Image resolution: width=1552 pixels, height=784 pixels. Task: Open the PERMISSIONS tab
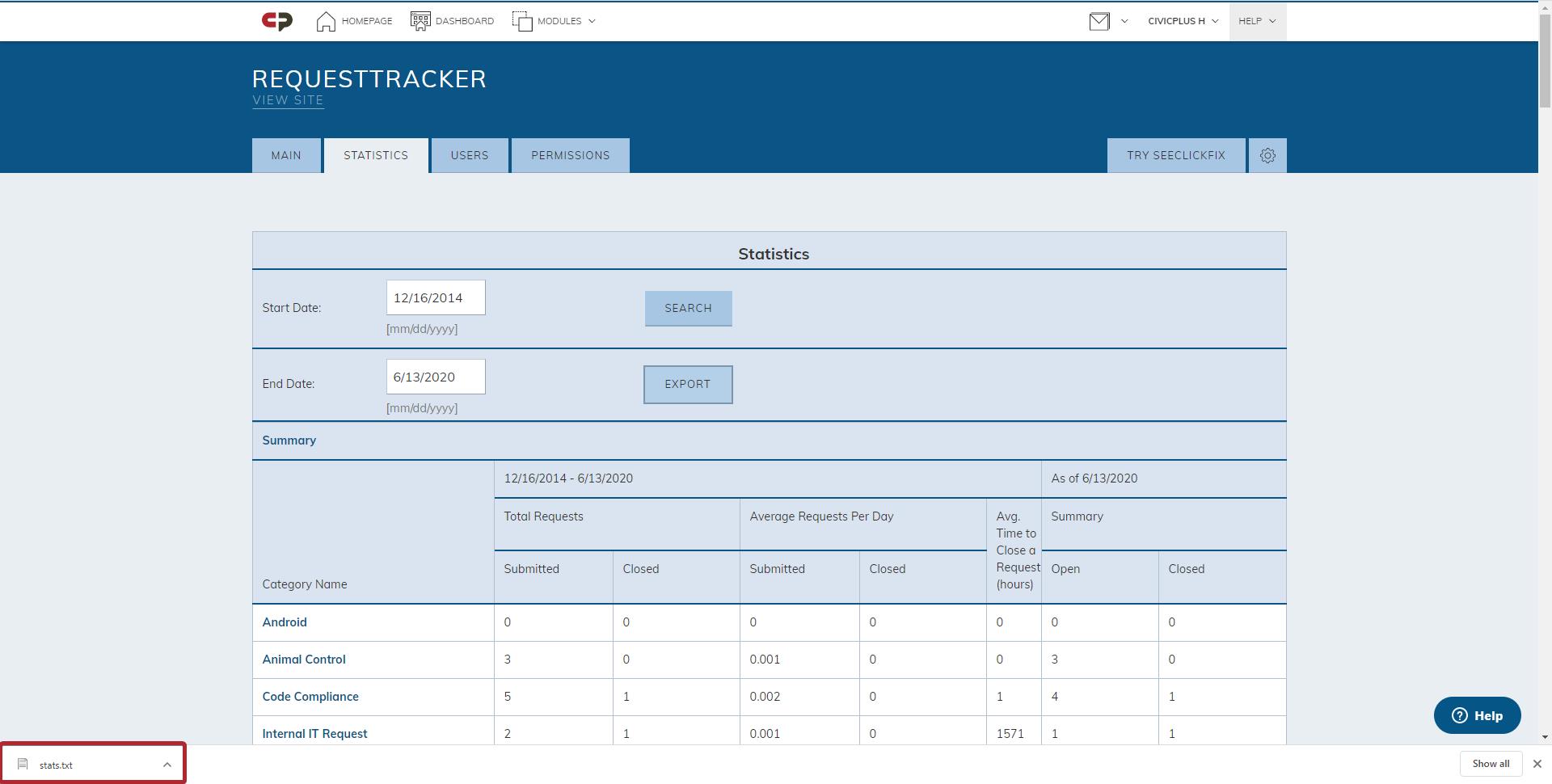(571, 155)
